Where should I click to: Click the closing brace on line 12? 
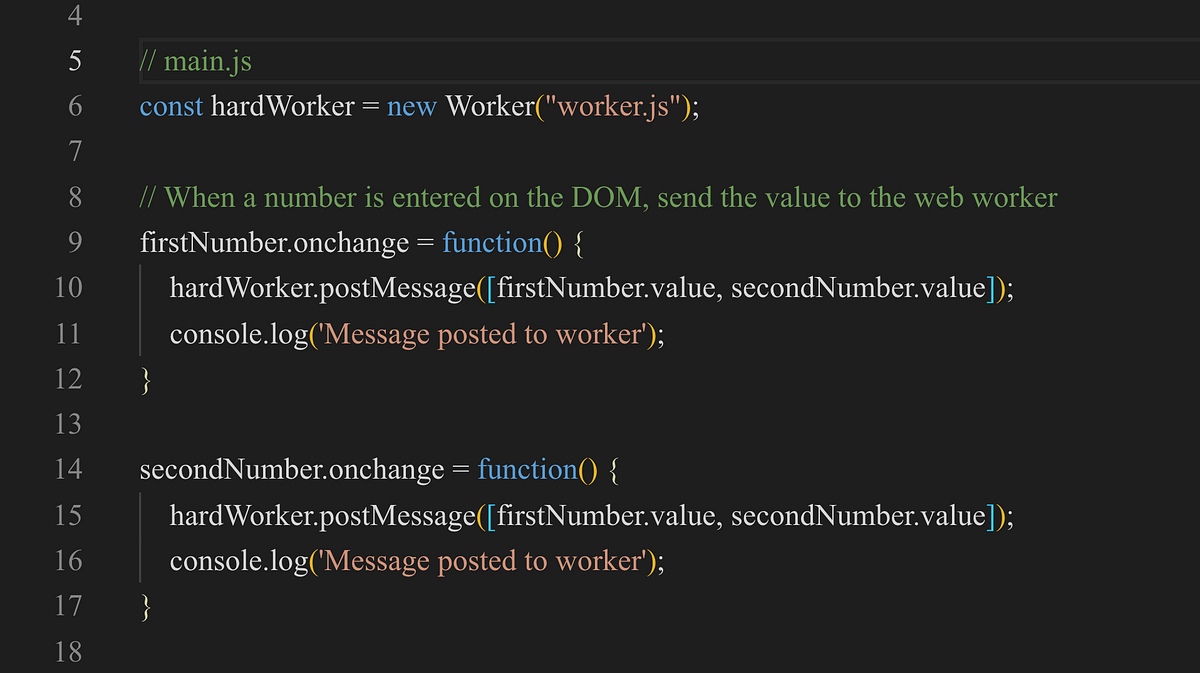click(146, 379)
